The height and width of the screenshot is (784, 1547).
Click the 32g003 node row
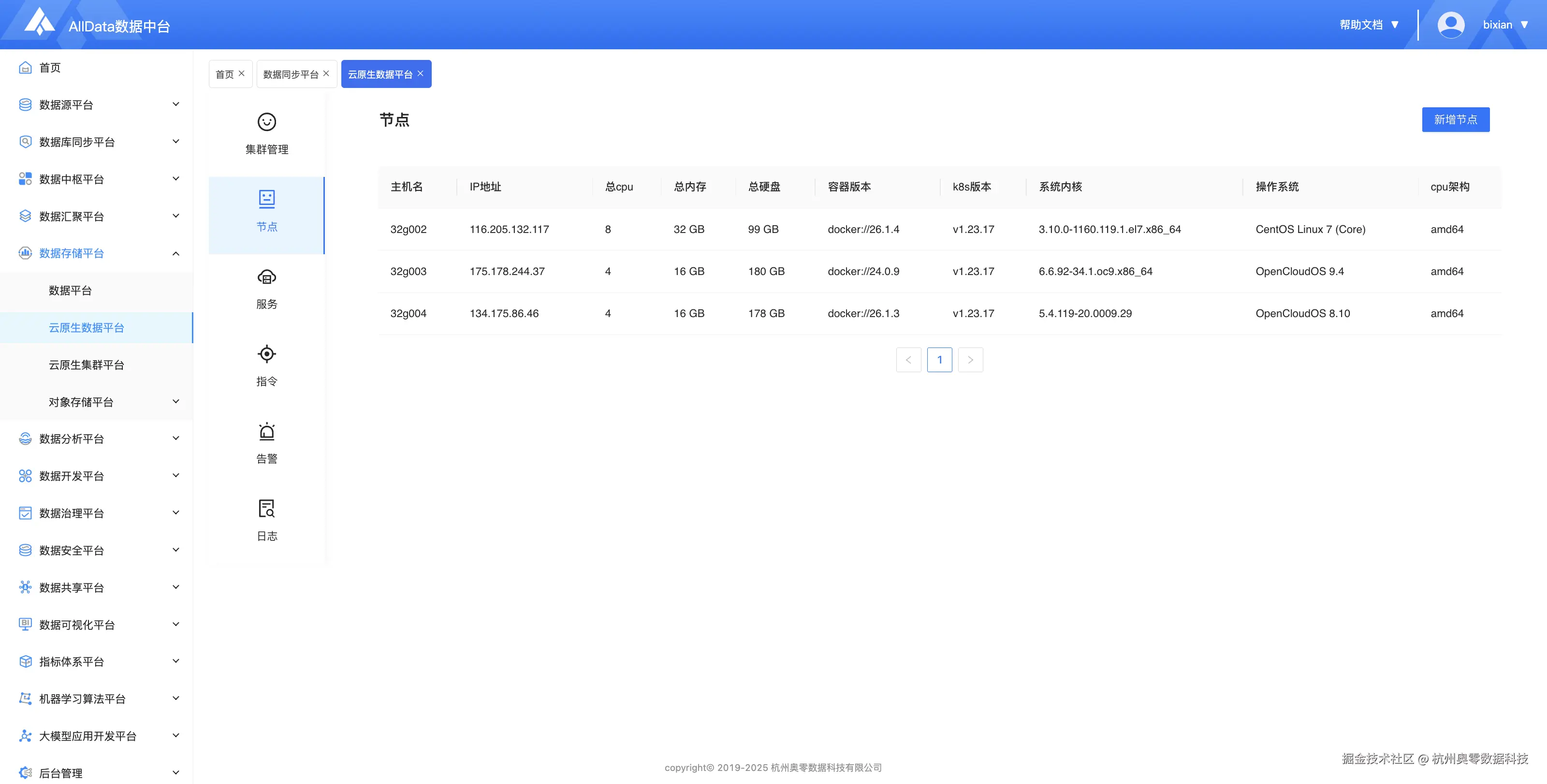[x=409, y=271]
